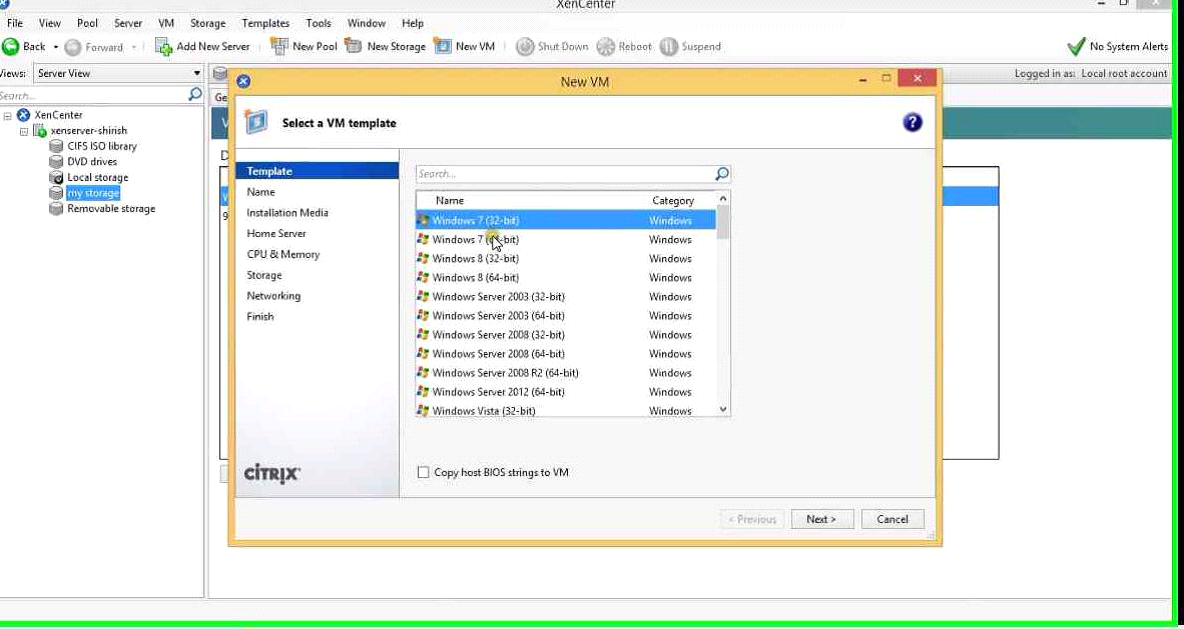The height and width of the screenshot is (629, 1184).
Task: Click the magnifier icon in template search
Action: click(722, 174)
